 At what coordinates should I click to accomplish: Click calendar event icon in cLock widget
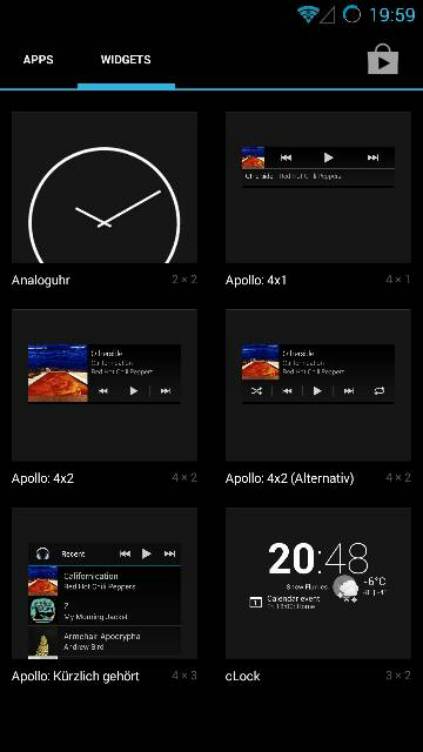(x=256, y=602)
